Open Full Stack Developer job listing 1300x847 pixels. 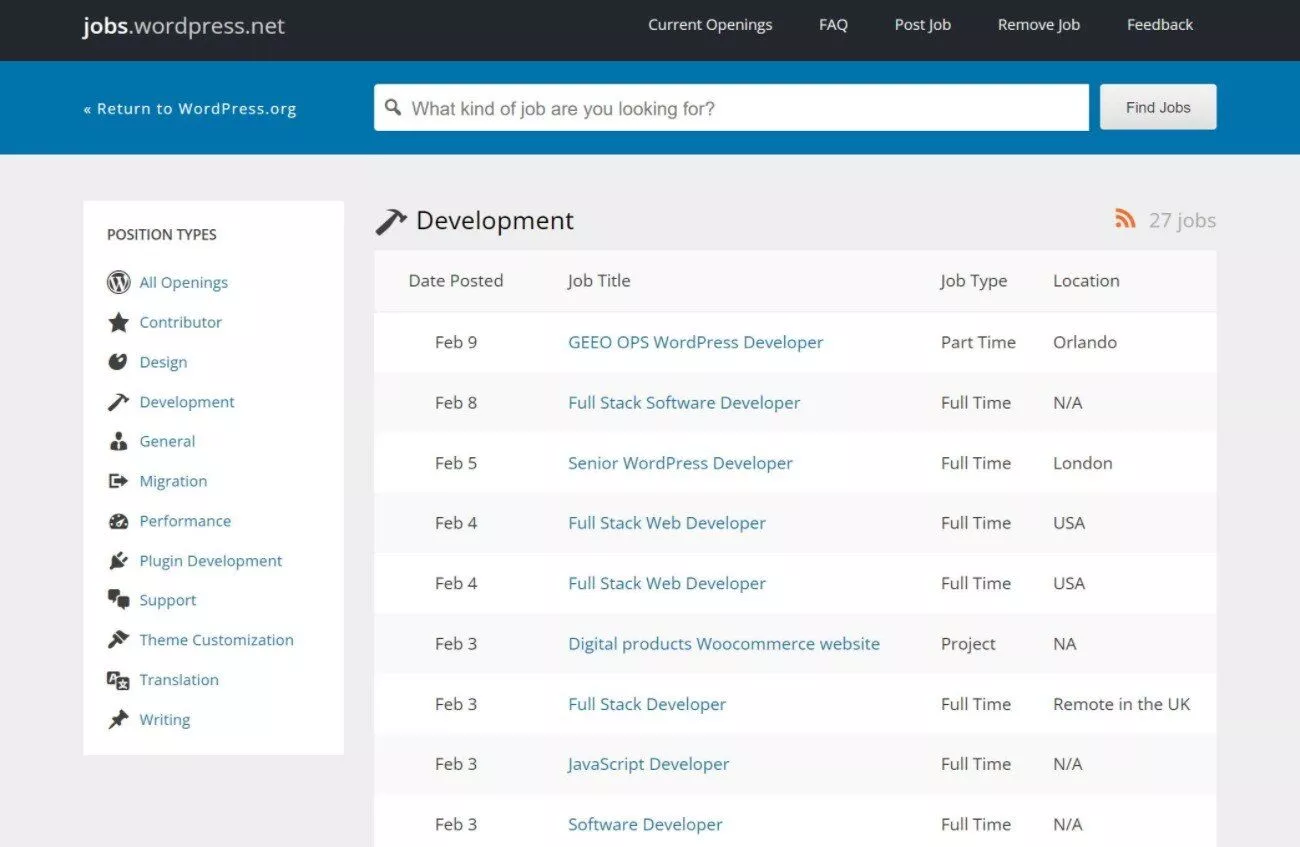tap(647, 704)
